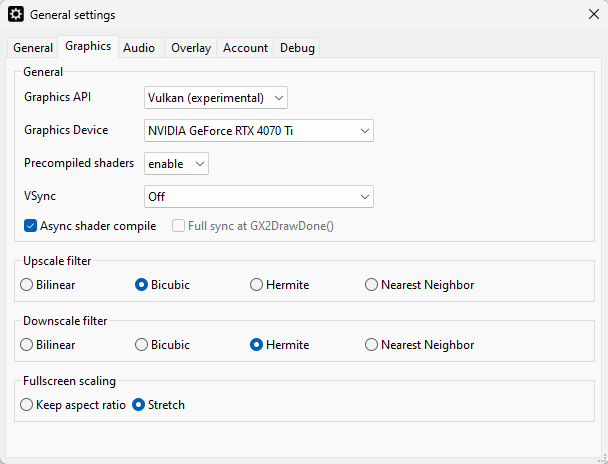608x464 pixels.
Task: Select Keep aspect ratio scaling
Action: click(x=27, y=405)
